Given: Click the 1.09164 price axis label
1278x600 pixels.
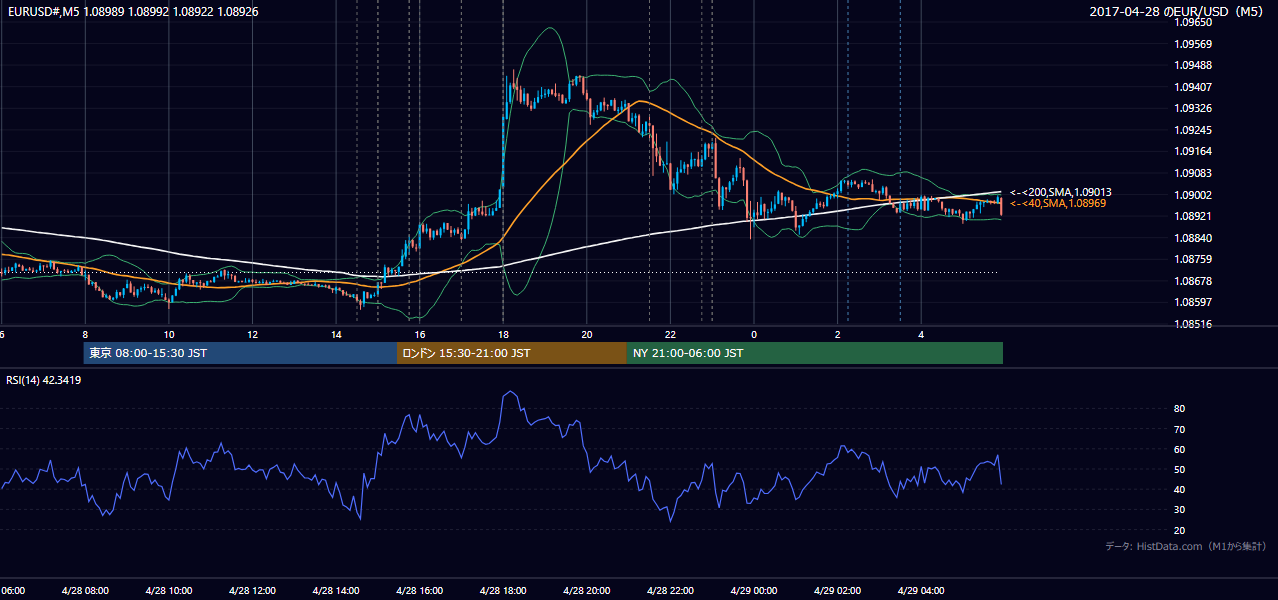Looking at the screenshot, I should [x=1194, y=152].
